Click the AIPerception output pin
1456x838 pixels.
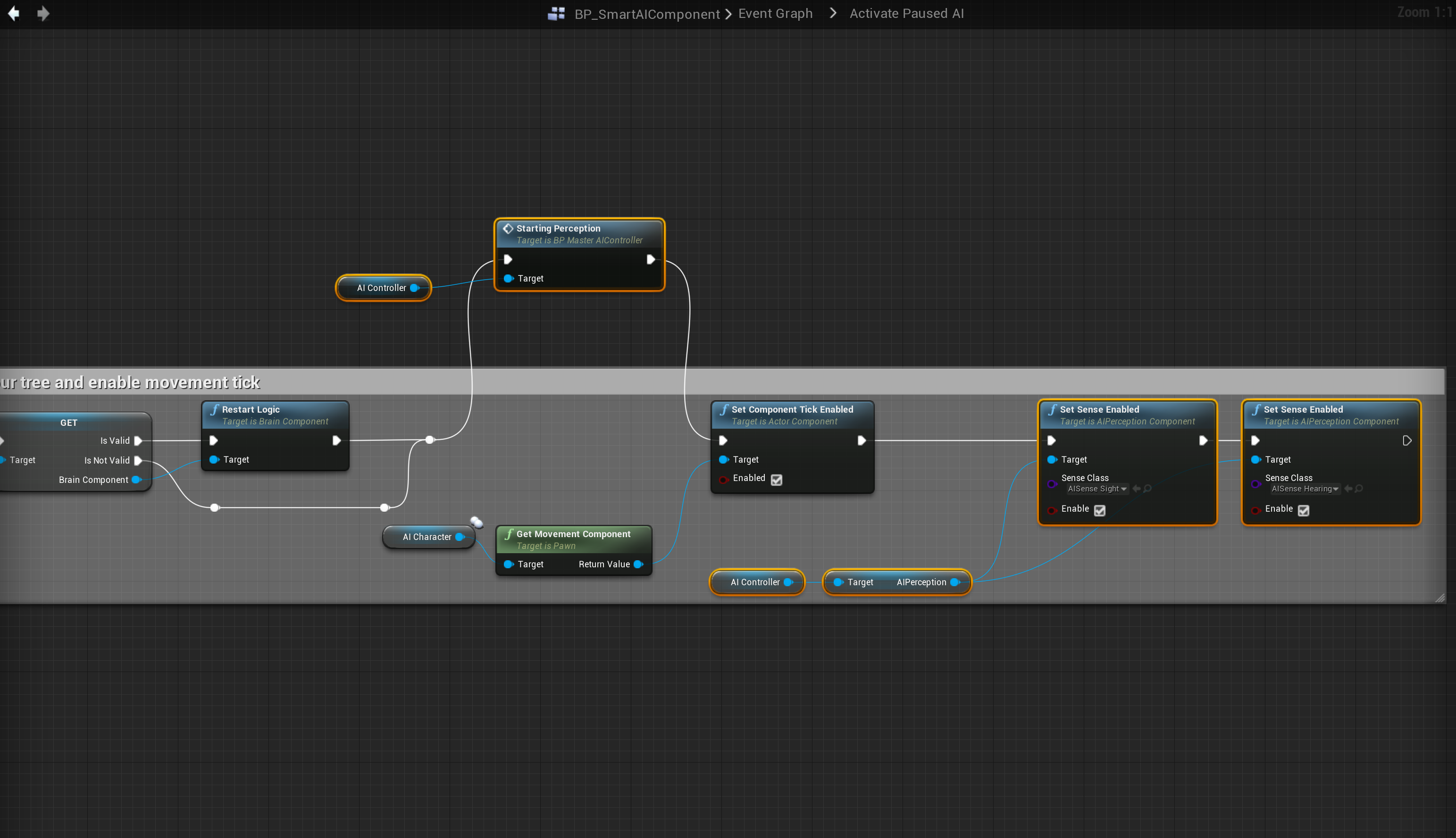click(954, 582)
